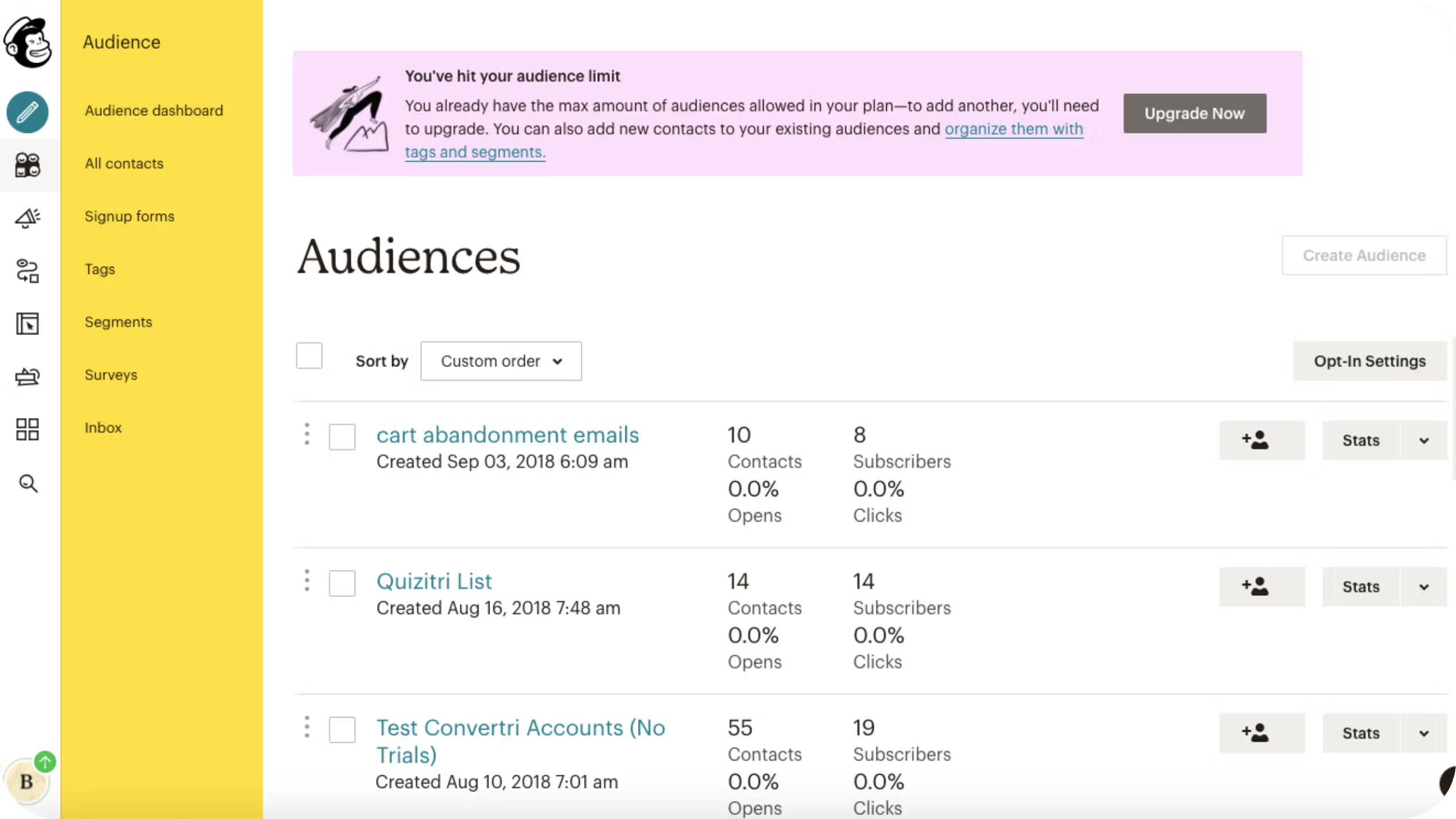Open the Content studio icon

click(28, 376)
